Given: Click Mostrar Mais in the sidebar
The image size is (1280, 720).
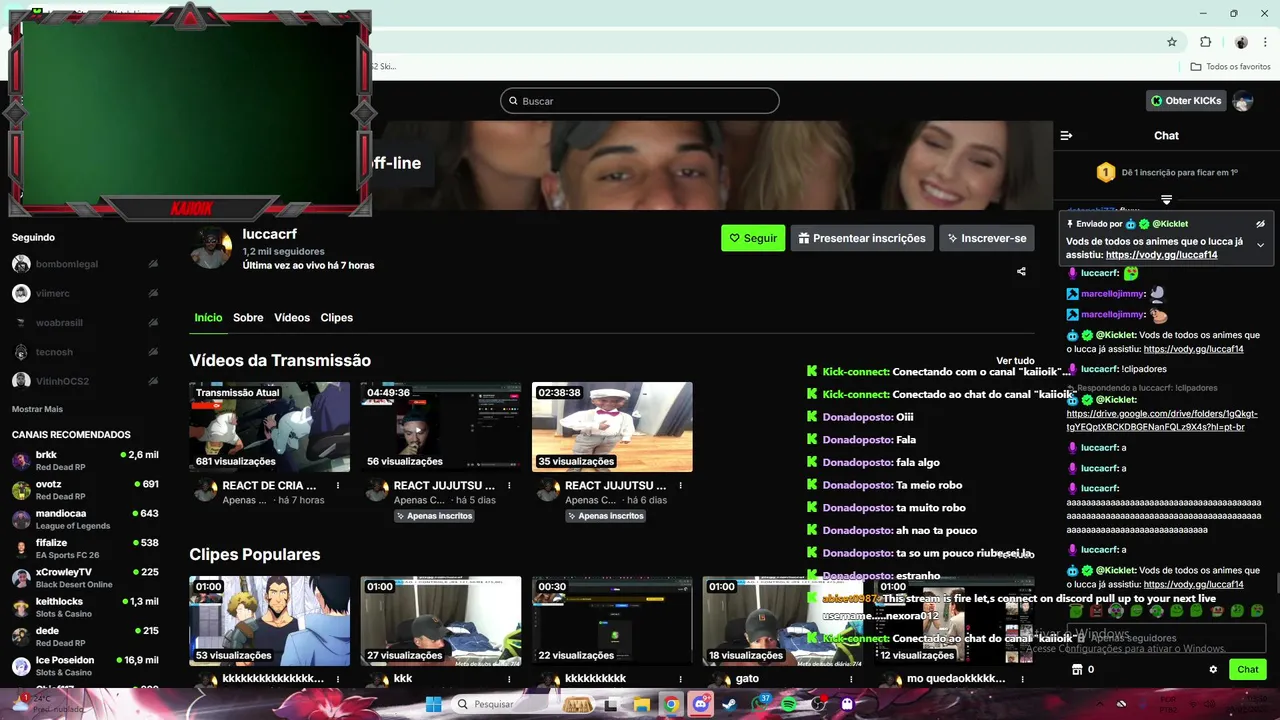Looking at the screenshot, I should [37, 409].
